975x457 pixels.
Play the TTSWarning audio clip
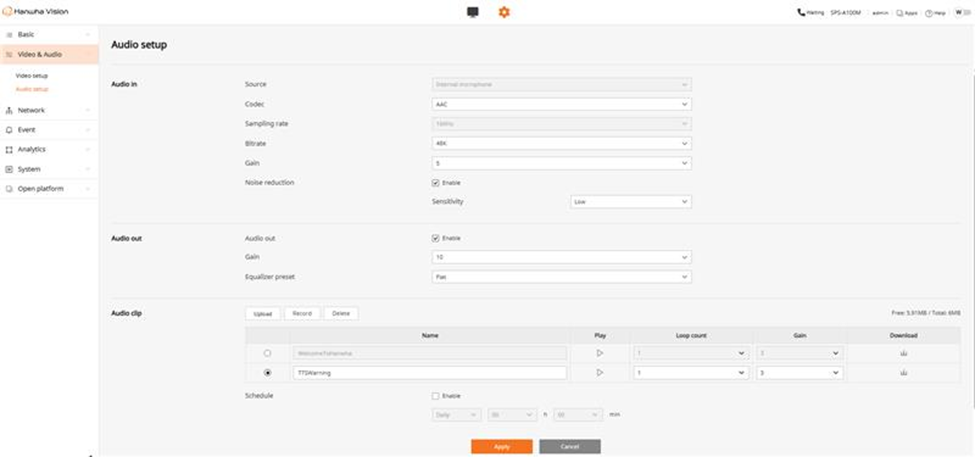600,372
